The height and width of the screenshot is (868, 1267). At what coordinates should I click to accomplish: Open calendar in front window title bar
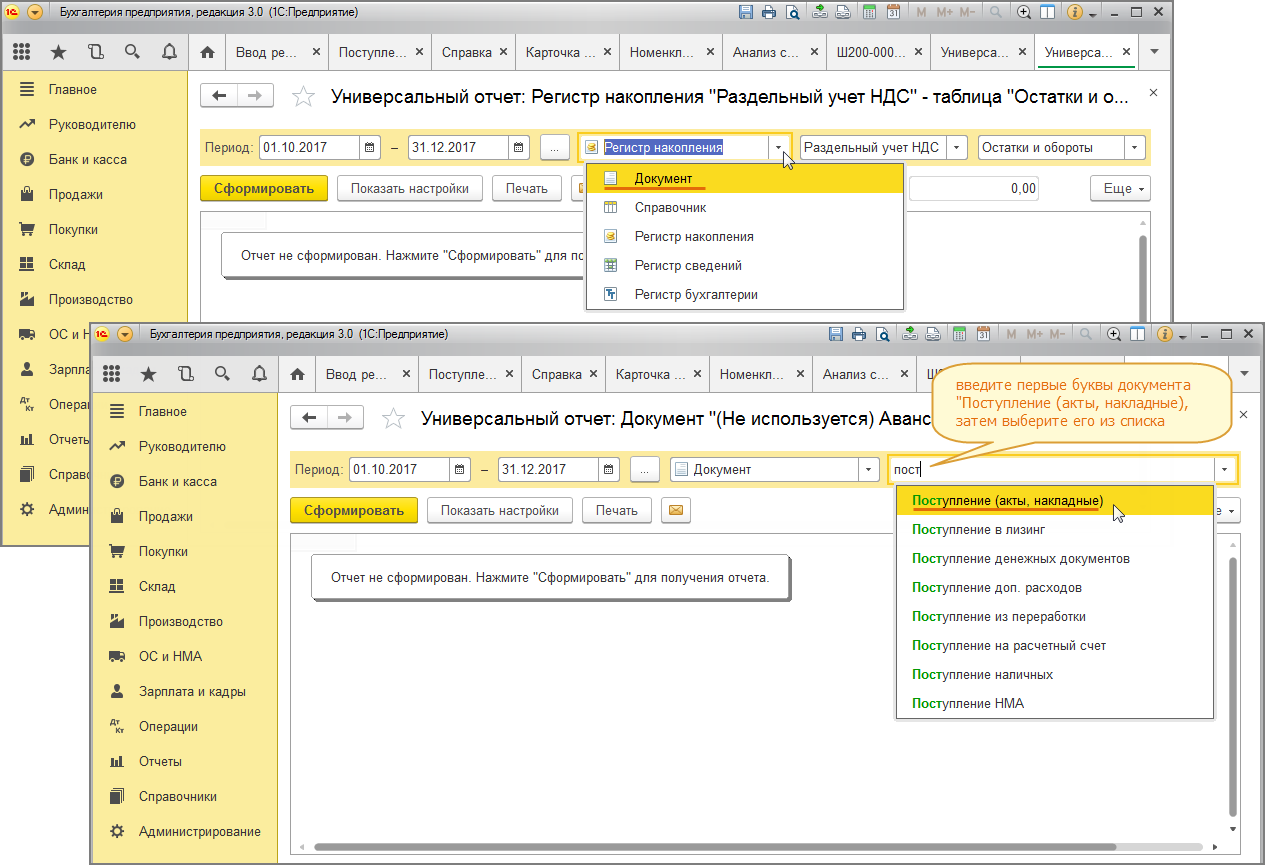pyautogui.click(x=984, y=334)
